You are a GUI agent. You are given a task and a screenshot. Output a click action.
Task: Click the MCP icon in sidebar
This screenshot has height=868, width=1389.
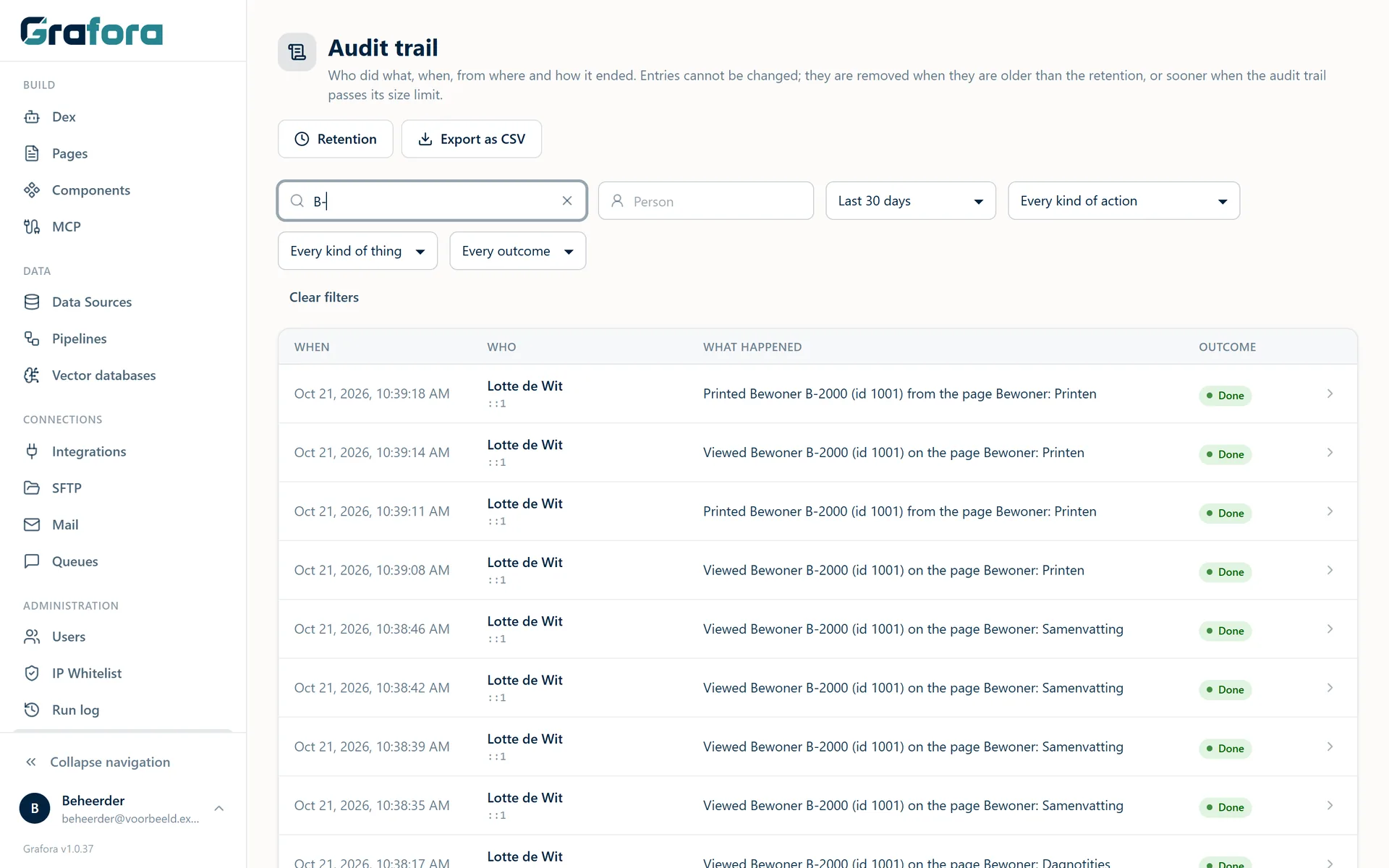[x=32, y=226]
